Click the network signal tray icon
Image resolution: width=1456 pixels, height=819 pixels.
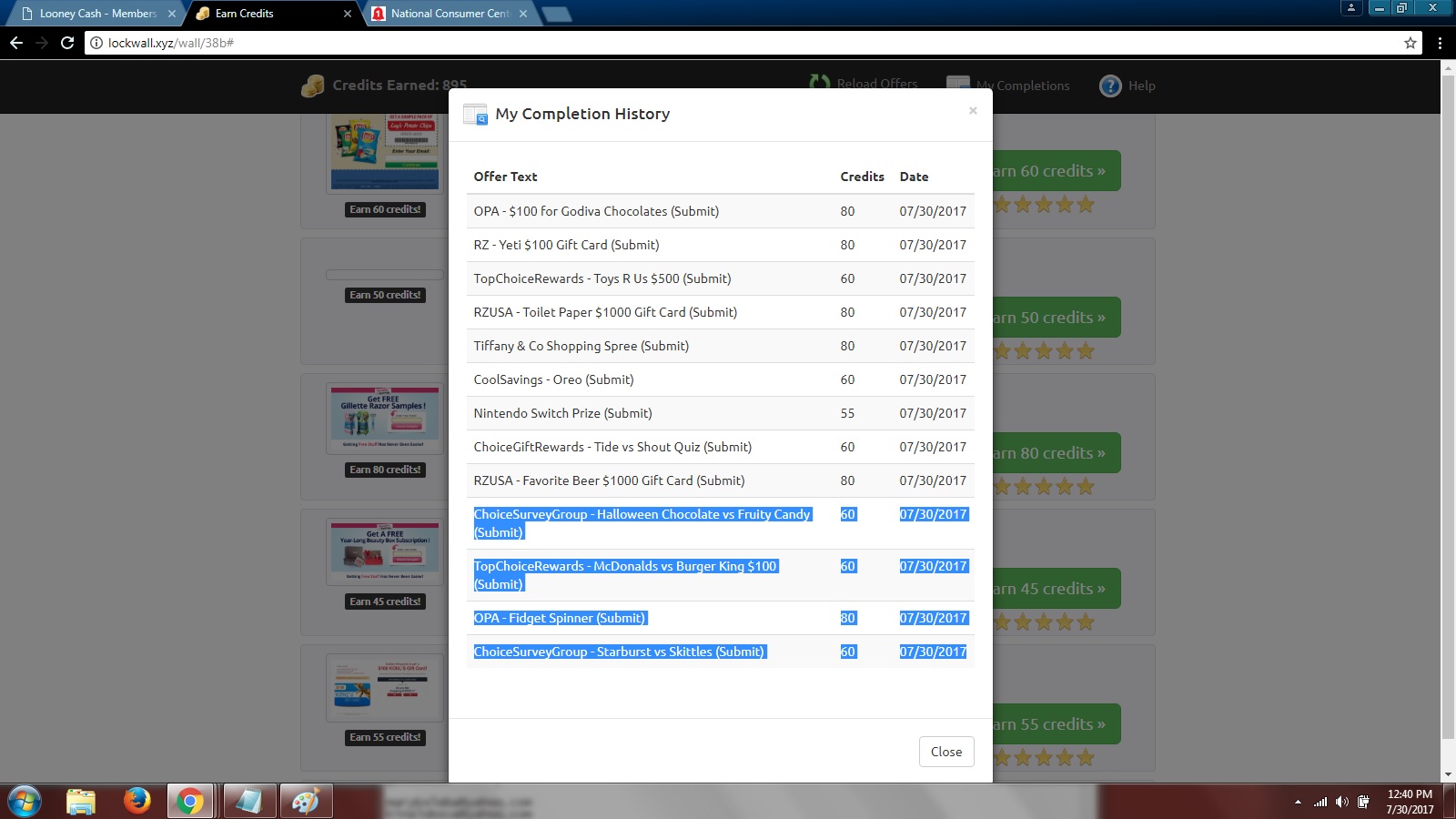pyautogui.click(x=1319, y=802)
